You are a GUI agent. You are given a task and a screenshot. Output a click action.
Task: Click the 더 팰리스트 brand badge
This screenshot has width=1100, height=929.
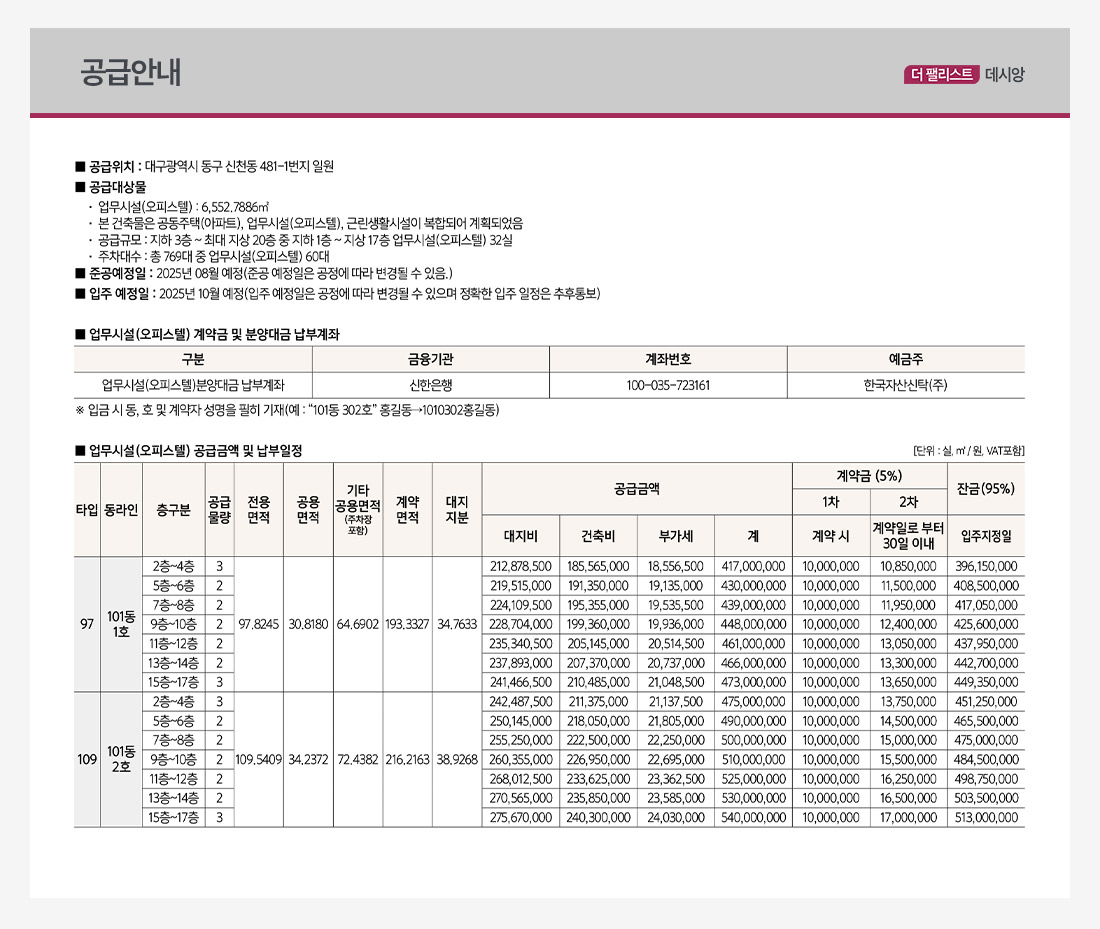pyautogui.click(x=939, y=74)
